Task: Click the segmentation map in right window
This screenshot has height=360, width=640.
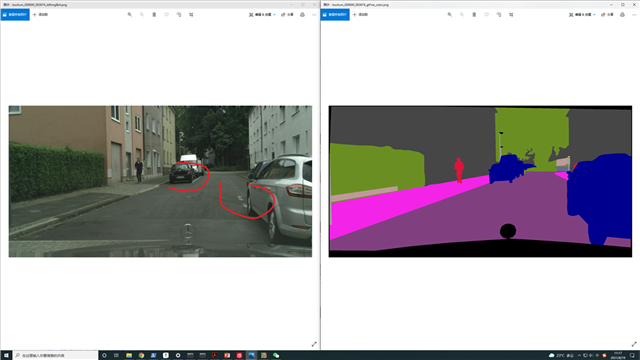Action: (x=480, y=182)
